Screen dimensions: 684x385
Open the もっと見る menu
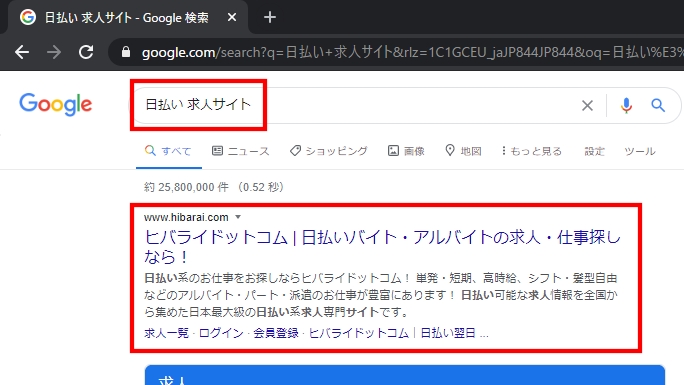click(x=531, y=151)
